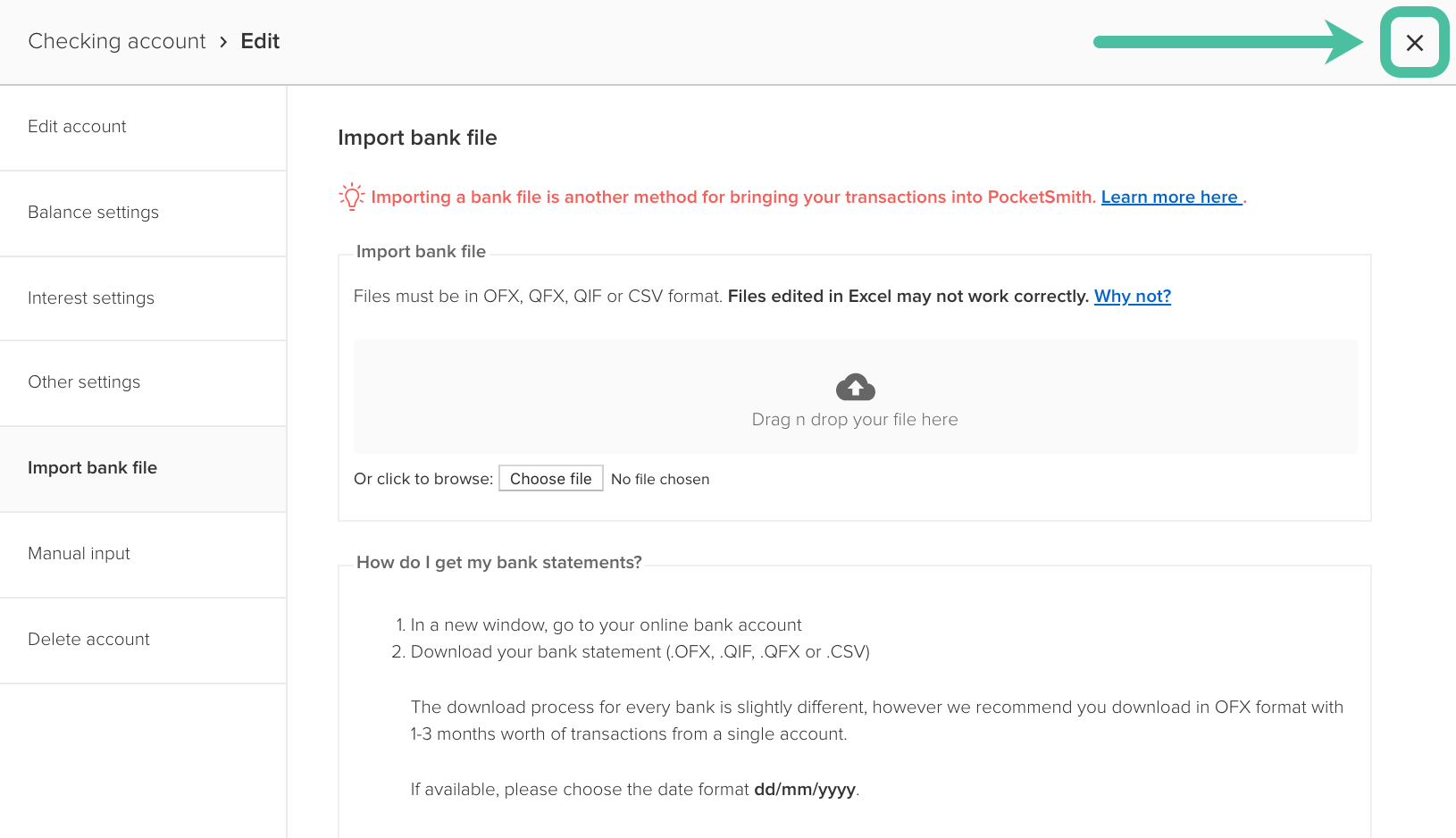Click step 'In a new window, go to your online bank account'
Image resolution: width=1456 pixels, height=838 pixels.
click(606, 624)
